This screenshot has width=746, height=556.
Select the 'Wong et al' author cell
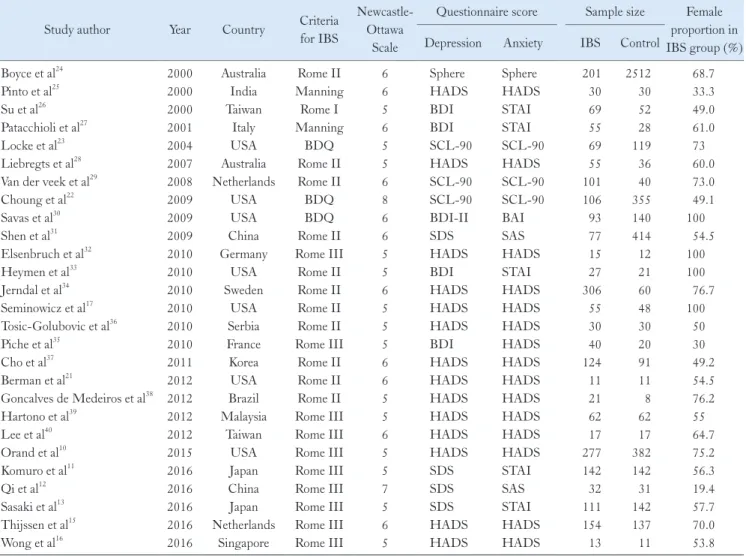coord(32,543)
